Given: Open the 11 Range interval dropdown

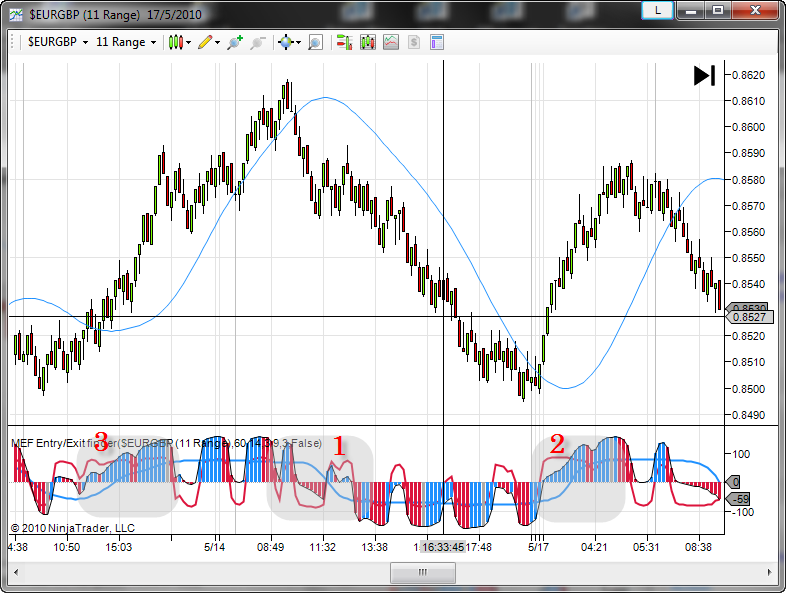Looking at the screenshot, I should click(x=126, y=42).
